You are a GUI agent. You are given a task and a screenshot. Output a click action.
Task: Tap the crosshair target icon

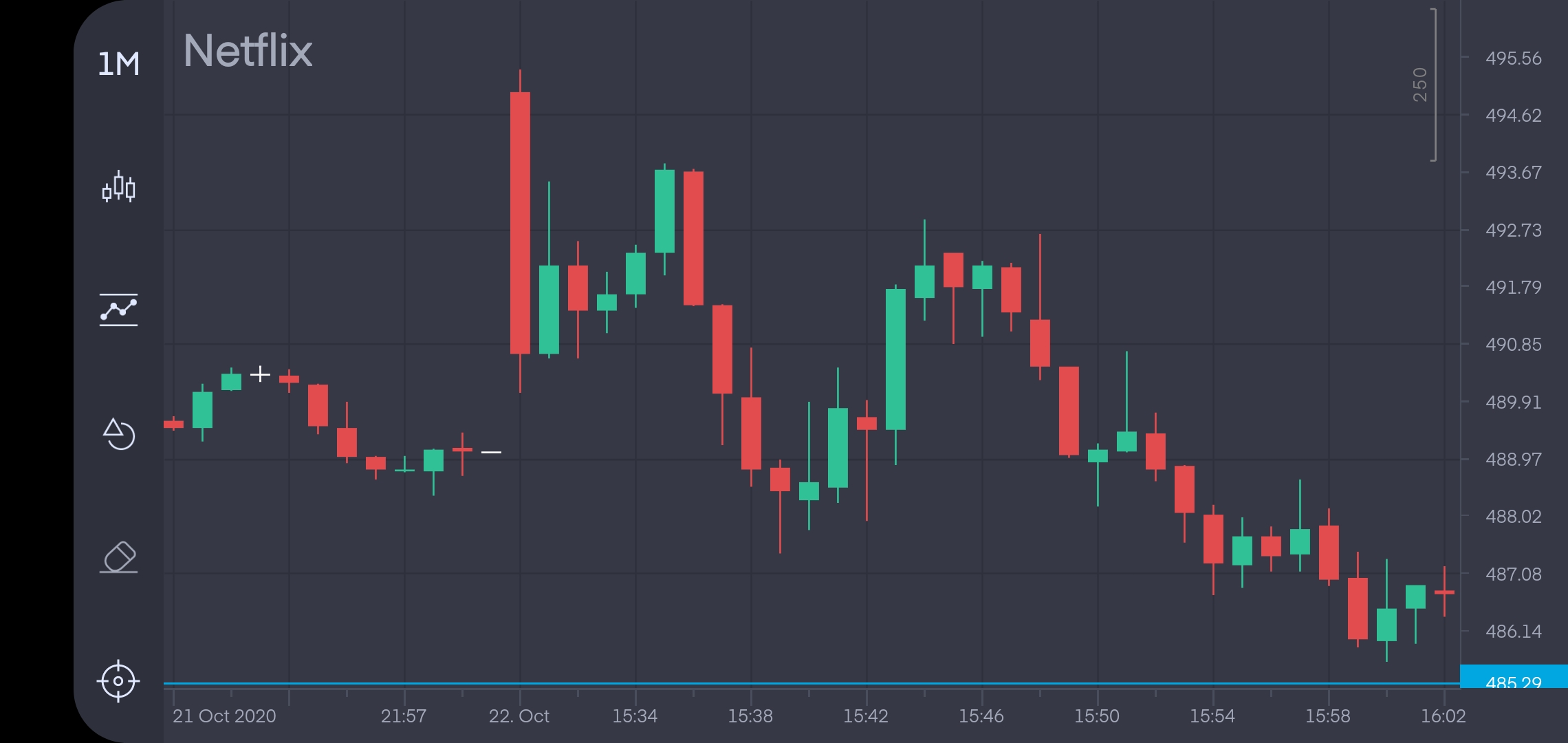[118, 681]
